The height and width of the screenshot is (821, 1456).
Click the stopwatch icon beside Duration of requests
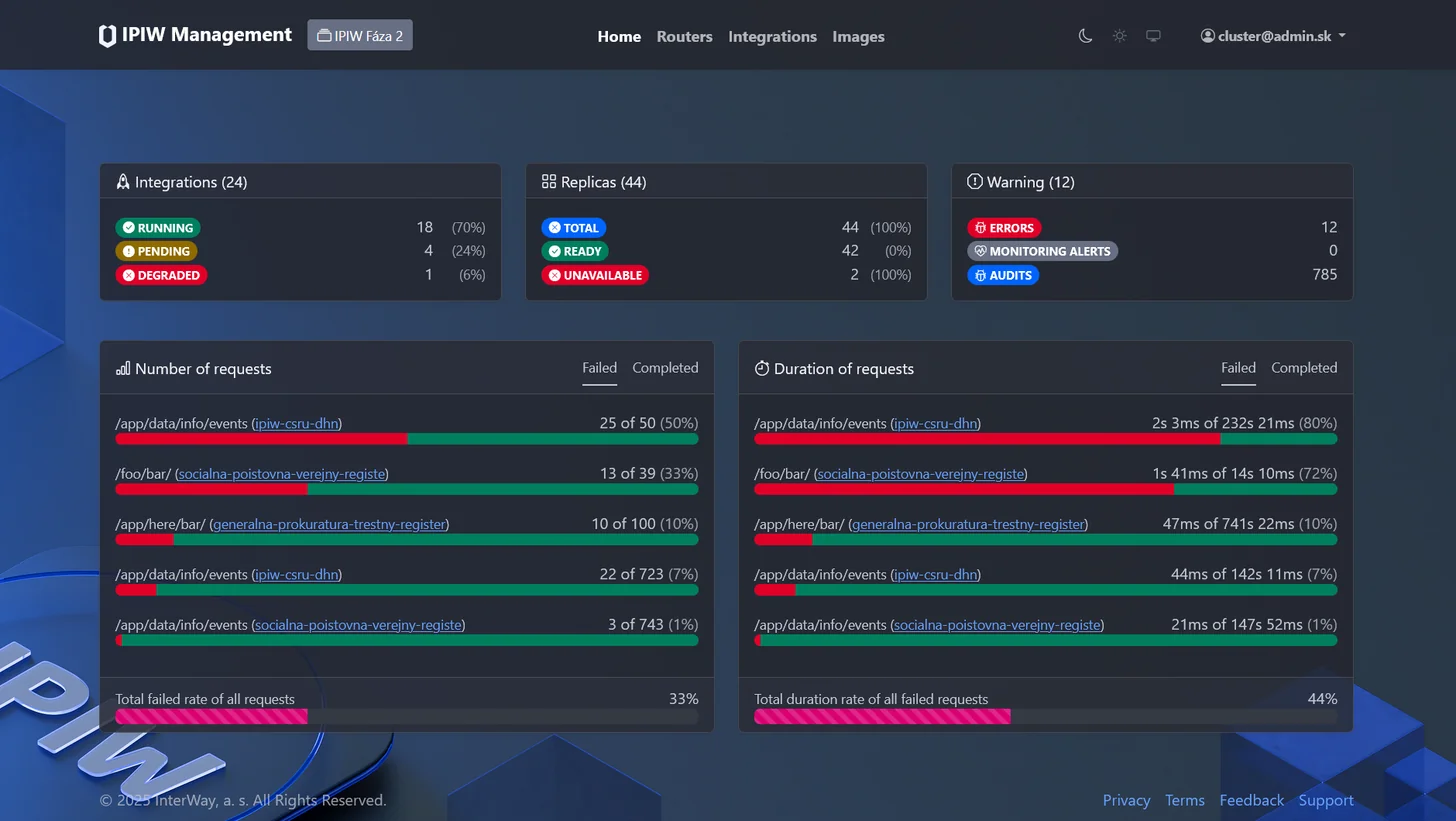click(x=762, y=368)
